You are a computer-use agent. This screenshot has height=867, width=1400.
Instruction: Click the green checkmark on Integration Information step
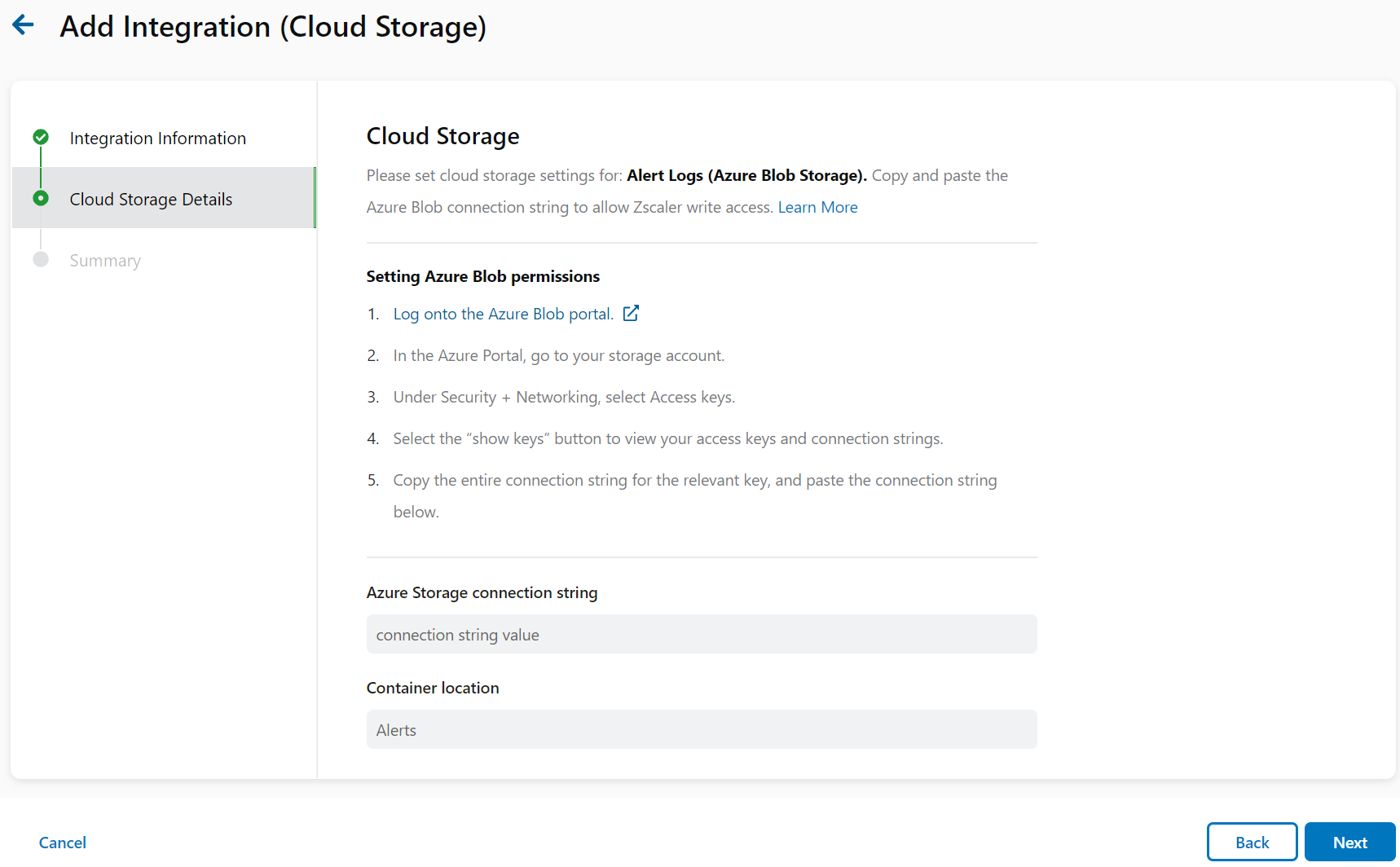pyautogui.click(x=41, y=137)
